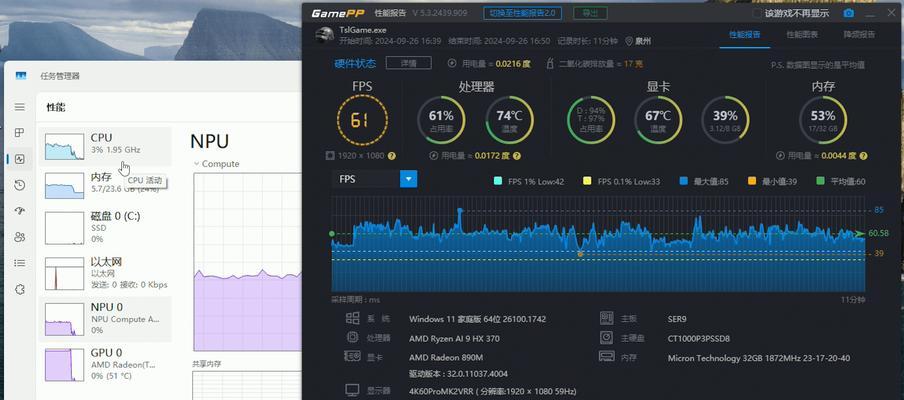Screen dimensions: 904x400
Task: Click graphics card D:94% T:97% usage gauge
Action: [591, 120]
